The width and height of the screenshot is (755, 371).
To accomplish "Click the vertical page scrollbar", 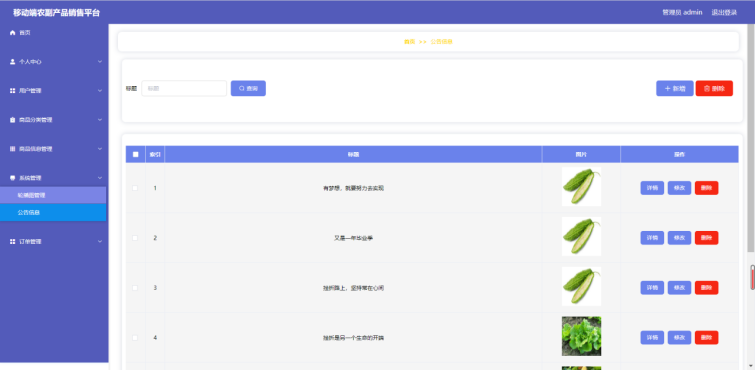I will point(751,137).
